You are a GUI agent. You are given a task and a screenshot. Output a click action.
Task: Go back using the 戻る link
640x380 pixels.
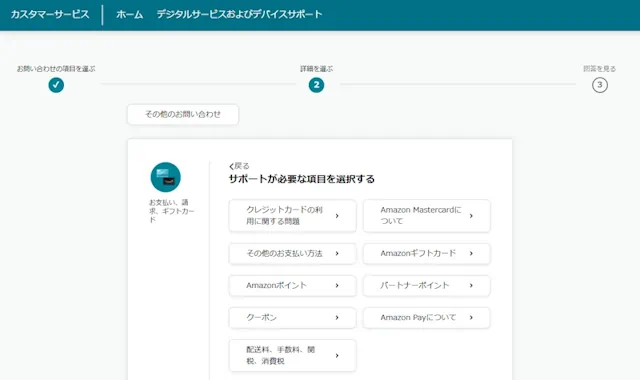(239, 166)
